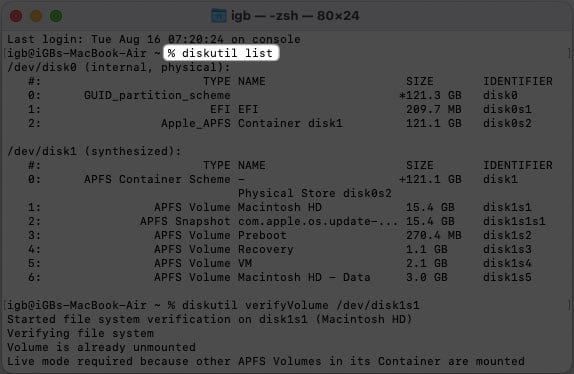Click the '+121.1 GB' size value
The width and height of the screenshot is (574, 374).
tap(430, 179)
